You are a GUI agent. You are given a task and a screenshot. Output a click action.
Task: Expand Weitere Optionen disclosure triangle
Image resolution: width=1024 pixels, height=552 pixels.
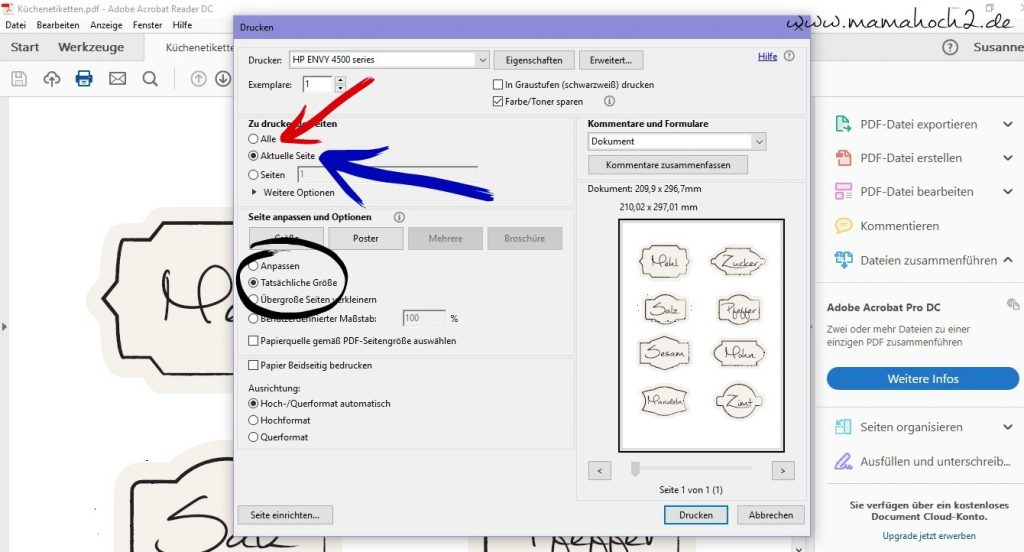(x=254, y=193)
